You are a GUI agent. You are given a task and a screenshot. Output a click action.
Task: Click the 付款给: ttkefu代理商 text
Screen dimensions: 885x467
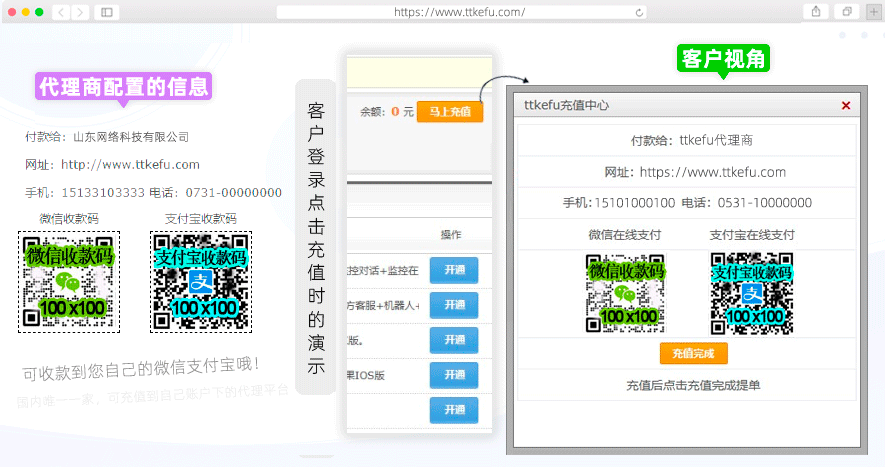click(691, 140)
